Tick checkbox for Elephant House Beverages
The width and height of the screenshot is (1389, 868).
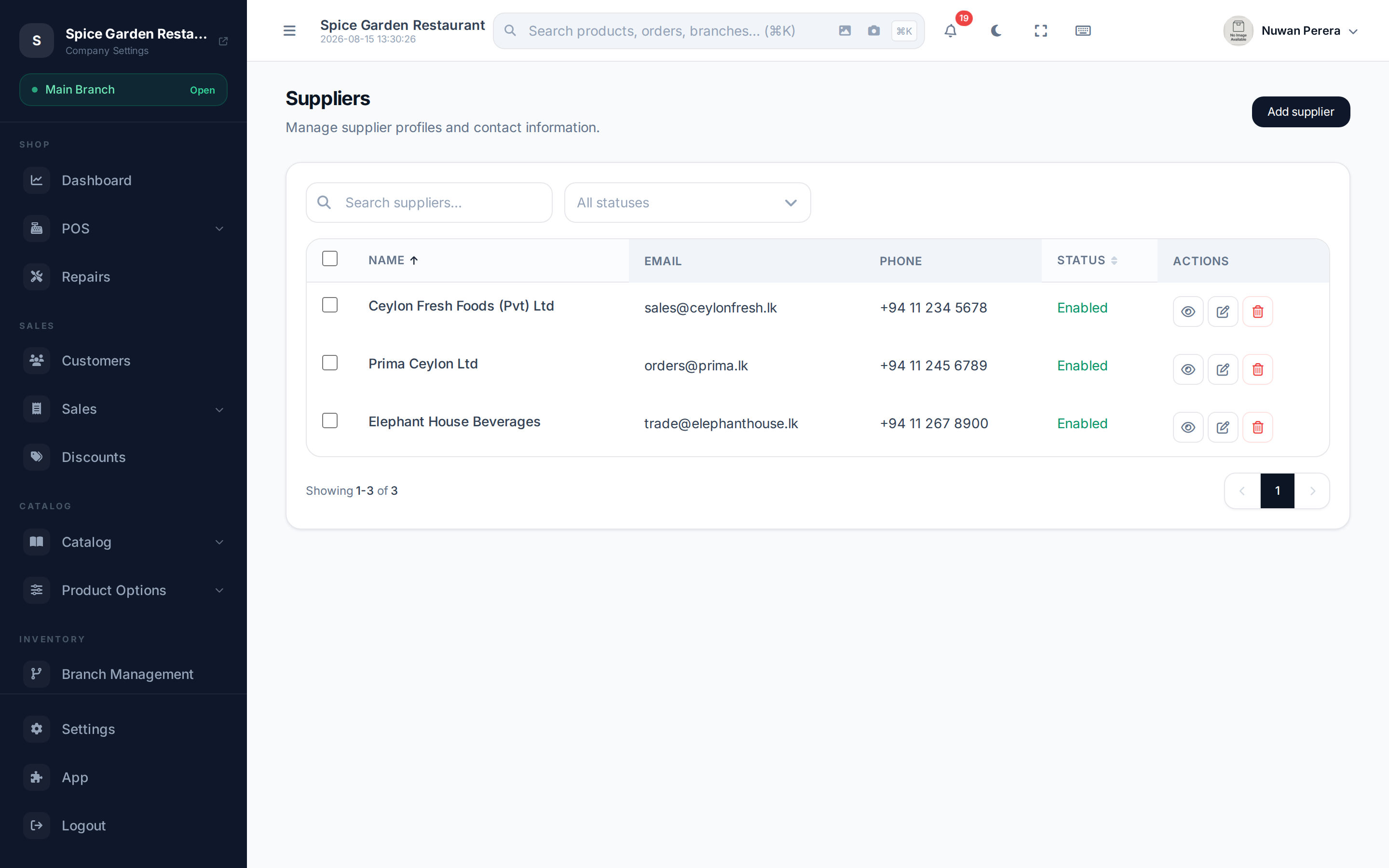(330, 421)
